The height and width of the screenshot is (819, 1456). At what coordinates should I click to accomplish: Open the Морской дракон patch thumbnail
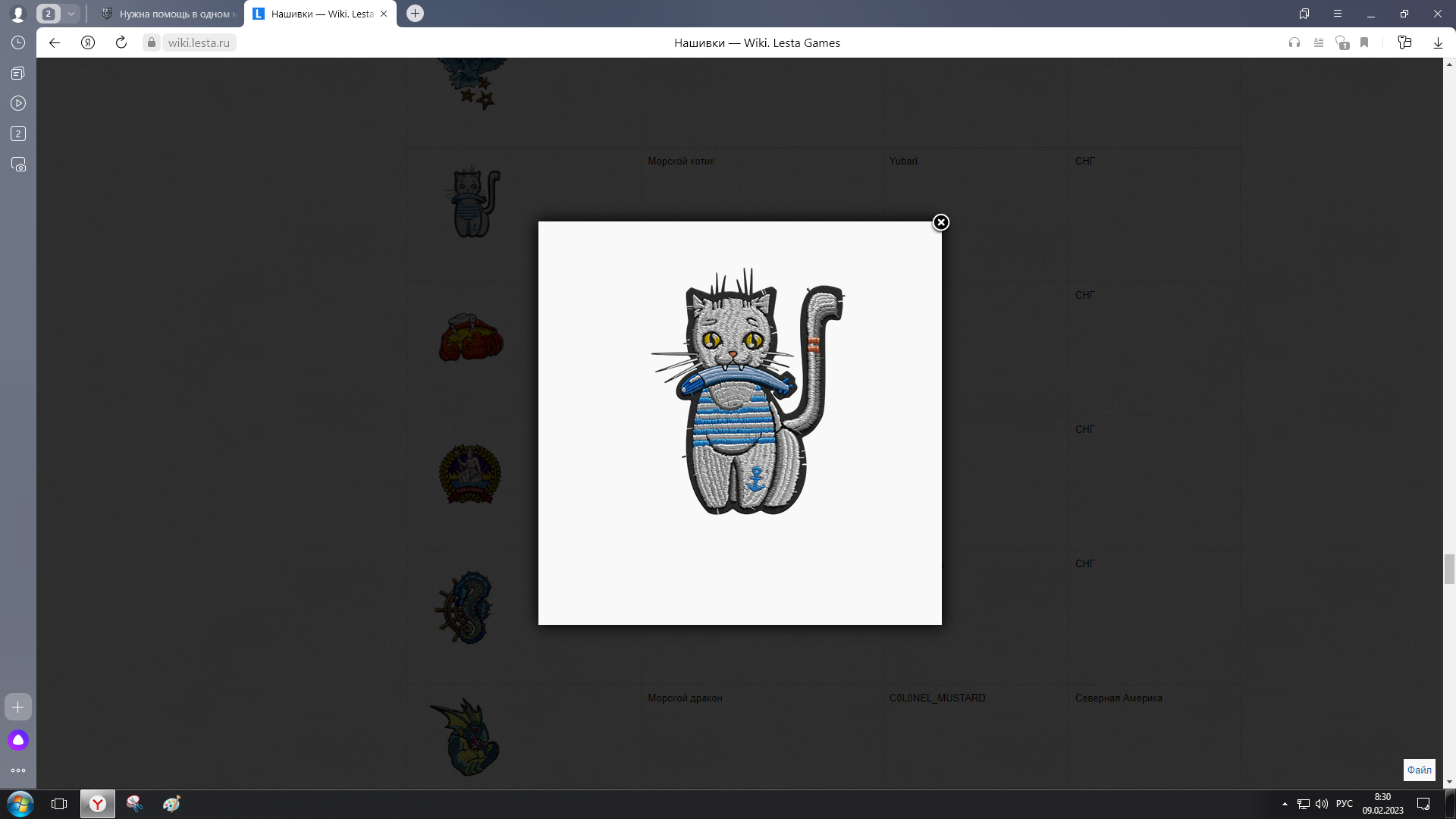[x=466, y=737]
